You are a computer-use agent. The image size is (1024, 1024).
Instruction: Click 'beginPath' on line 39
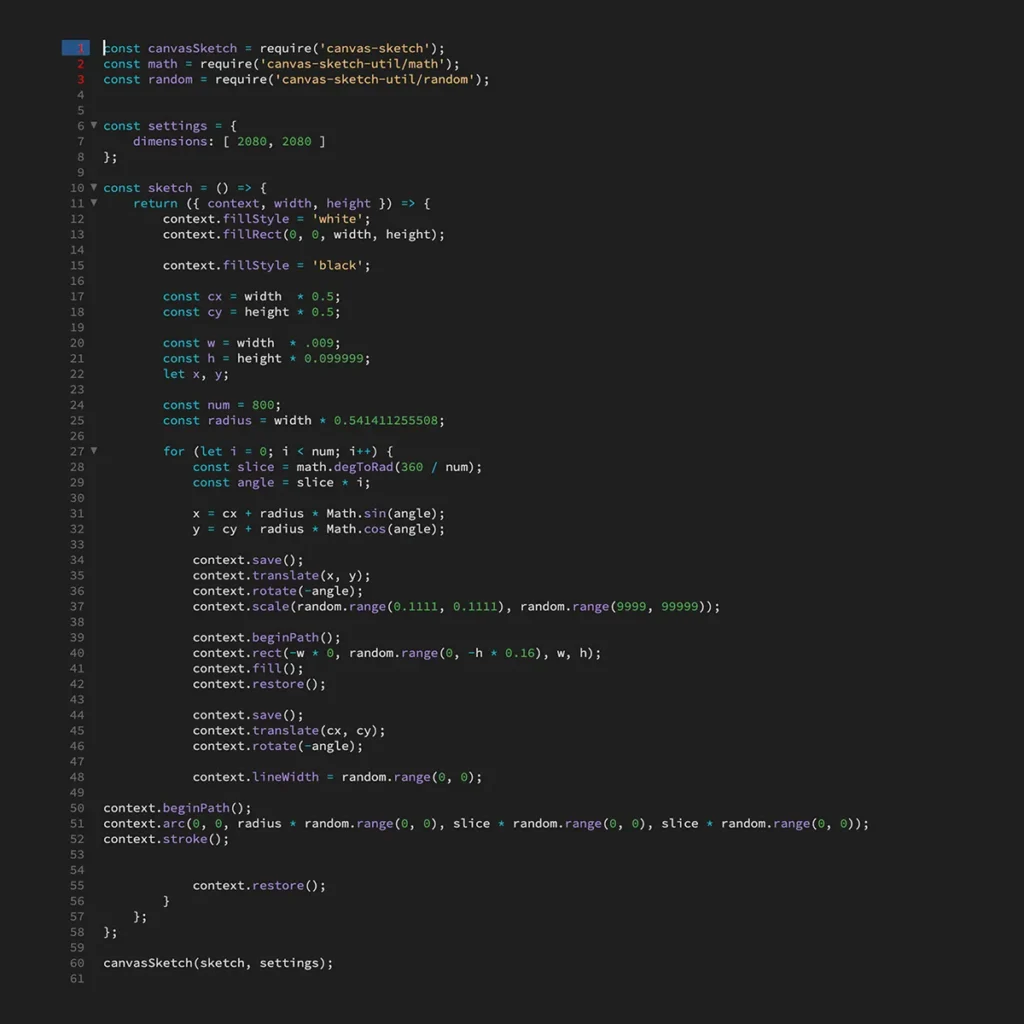[285, 637]
